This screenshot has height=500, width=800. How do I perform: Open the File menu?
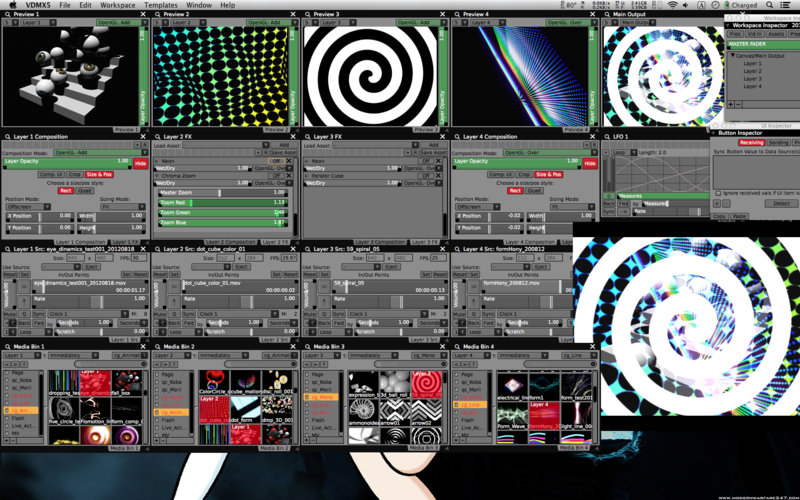(x=65, y=5)
